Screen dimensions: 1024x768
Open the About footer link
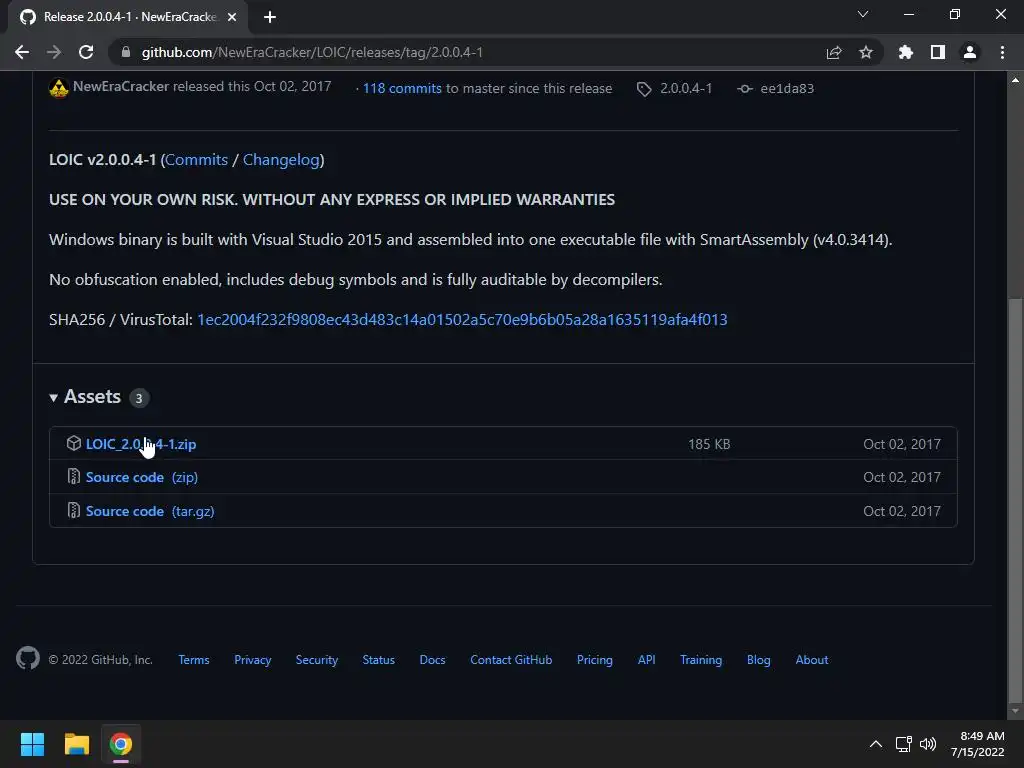pyautogui.click(x=812, y=660)
